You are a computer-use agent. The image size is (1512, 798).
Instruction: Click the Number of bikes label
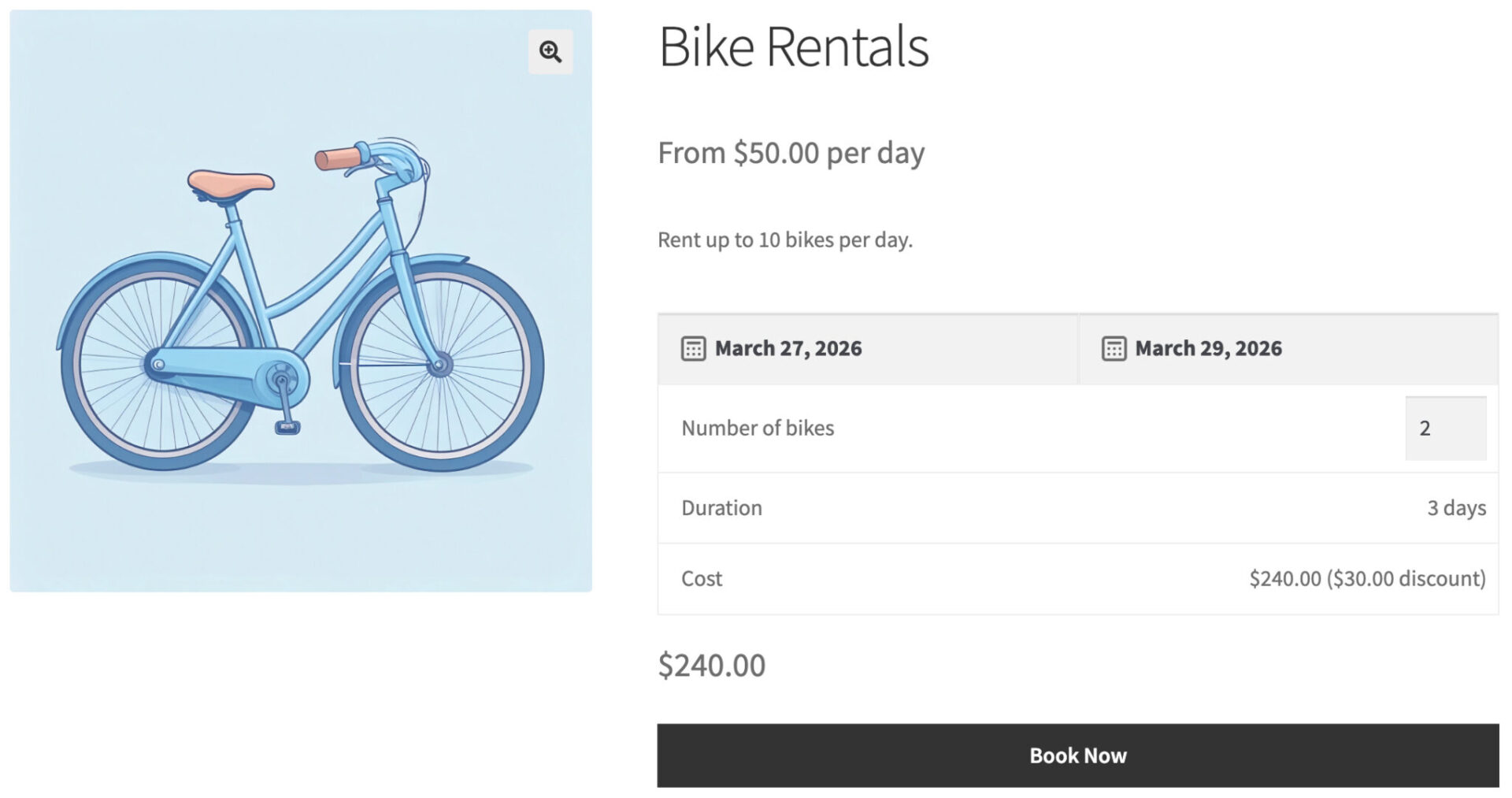click(758, 428)
